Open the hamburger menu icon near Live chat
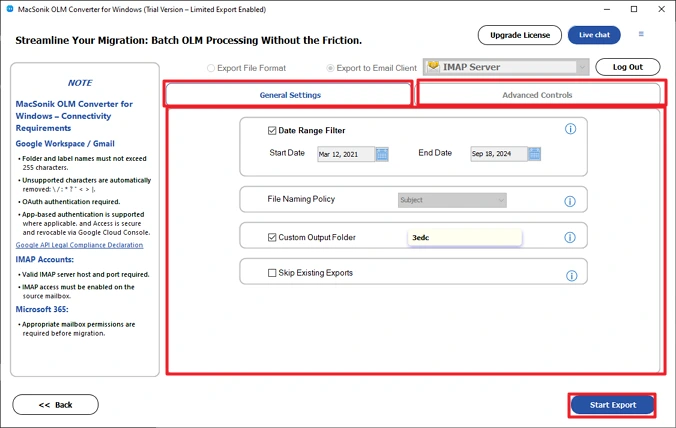Viewport: 676px width, 428px height. (x=641, y=34)
